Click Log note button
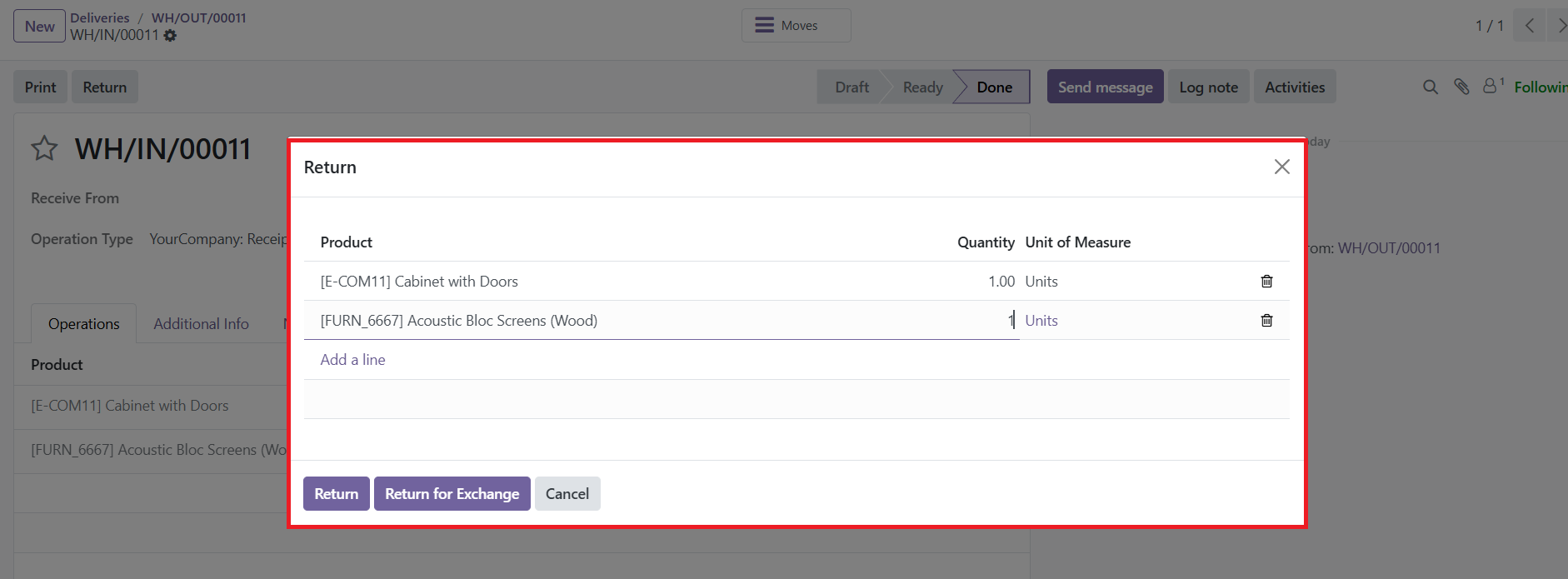 pos(1209,87)
